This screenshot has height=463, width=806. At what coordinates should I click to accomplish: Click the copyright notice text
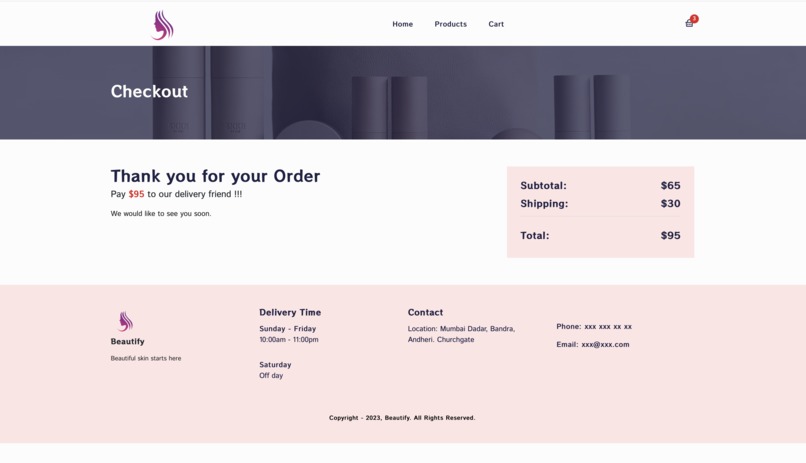point(402,418)
